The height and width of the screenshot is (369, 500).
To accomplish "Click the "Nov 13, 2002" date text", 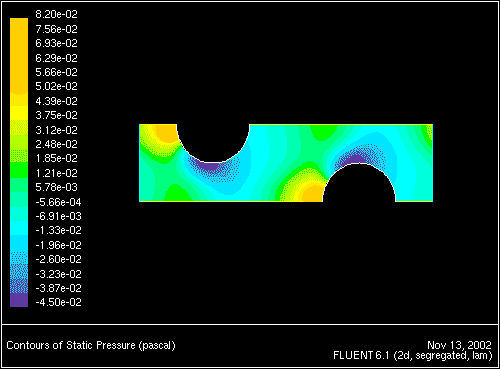I will coord(459,345).
